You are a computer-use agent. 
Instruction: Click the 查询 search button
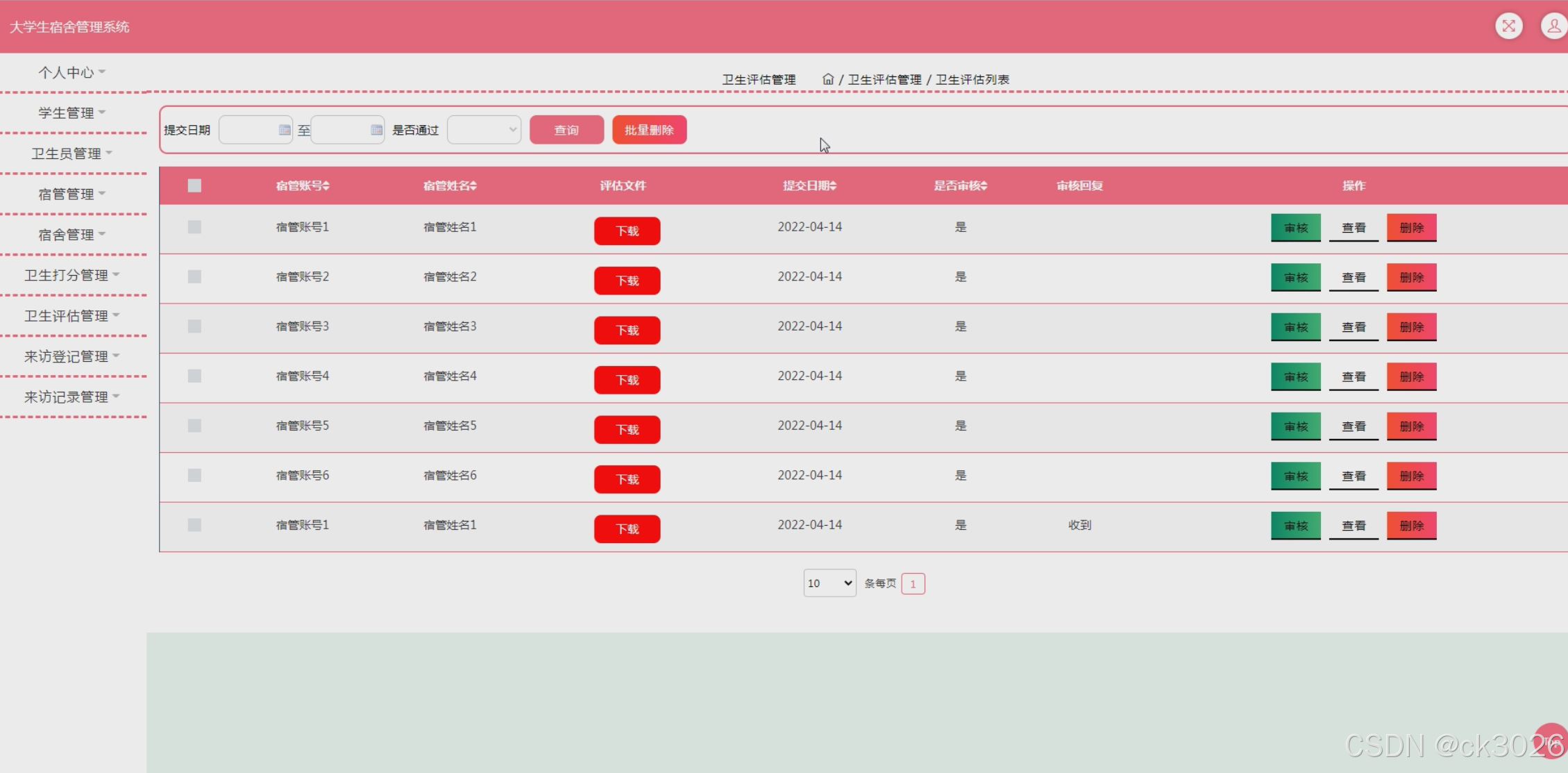[566, 130]
